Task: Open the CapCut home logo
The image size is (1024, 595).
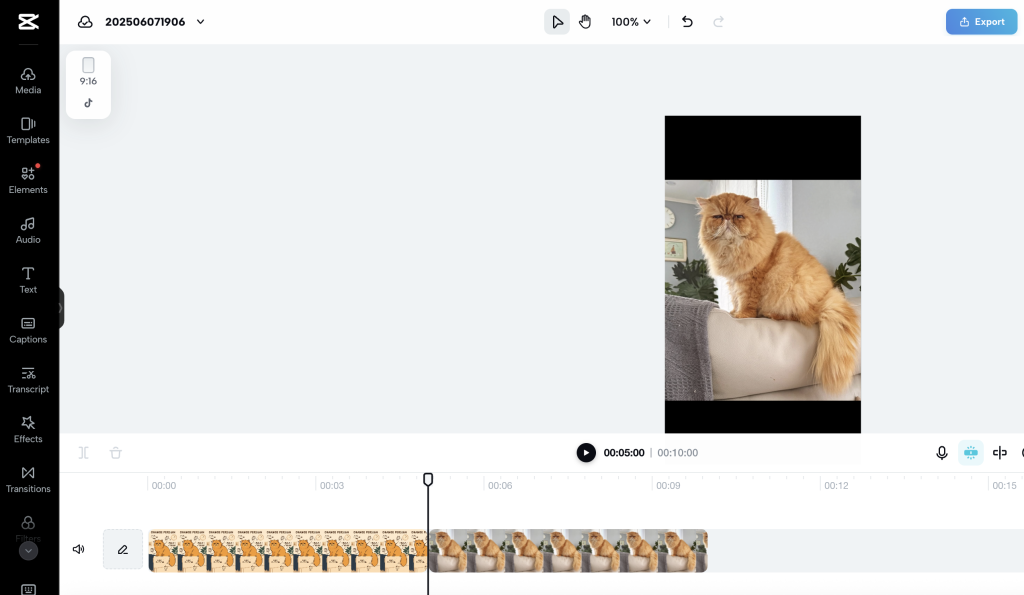Action: coord(28,22)
